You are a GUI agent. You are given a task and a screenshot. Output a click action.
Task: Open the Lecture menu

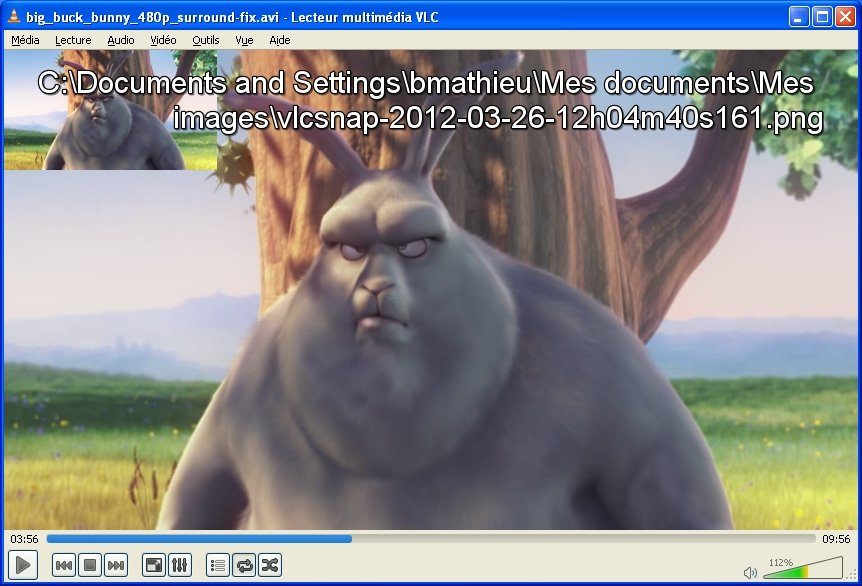click(73, 40)
